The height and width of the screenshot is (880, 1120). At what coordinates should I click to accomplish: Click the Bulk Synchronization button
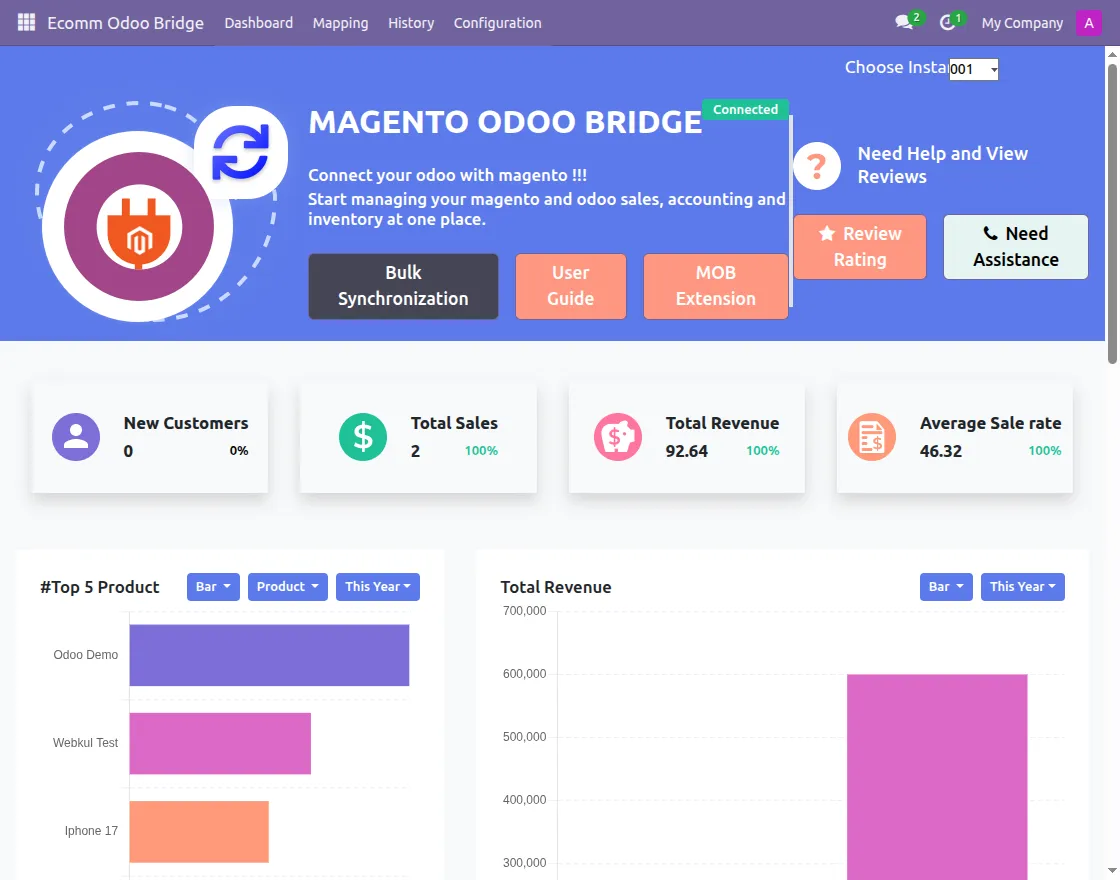point(404,286)
